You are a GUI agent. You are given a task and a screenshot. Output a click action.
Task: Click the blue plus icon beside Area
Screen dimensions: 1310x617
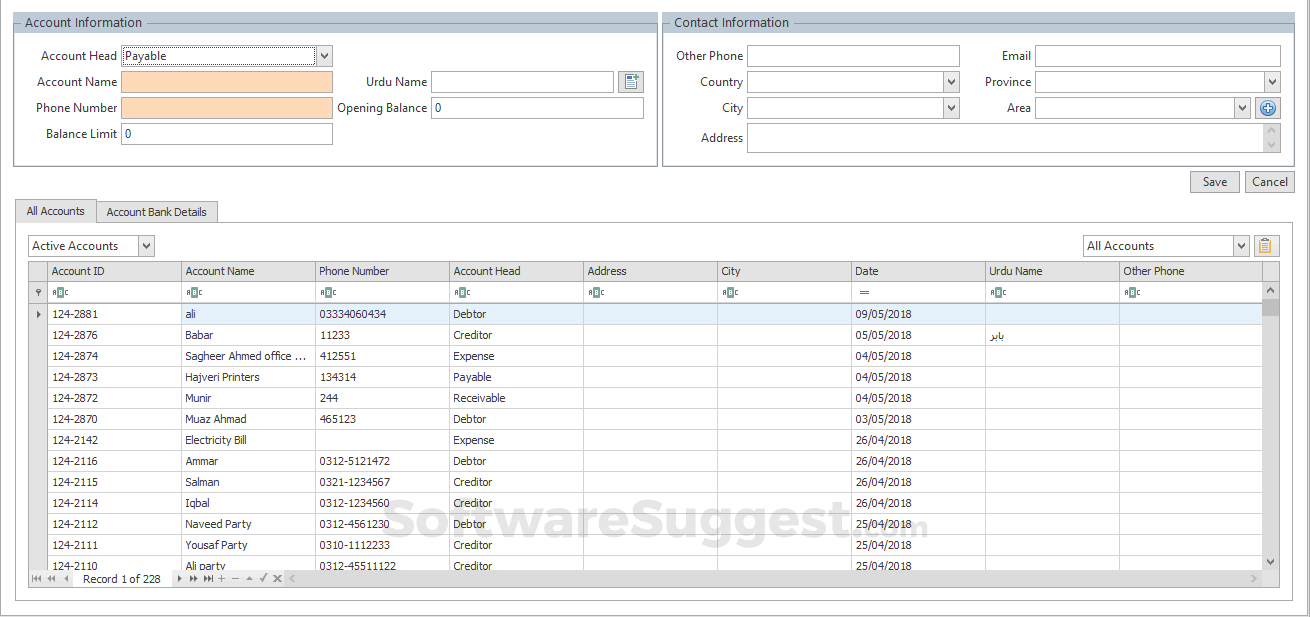(x=1268, y=107)
